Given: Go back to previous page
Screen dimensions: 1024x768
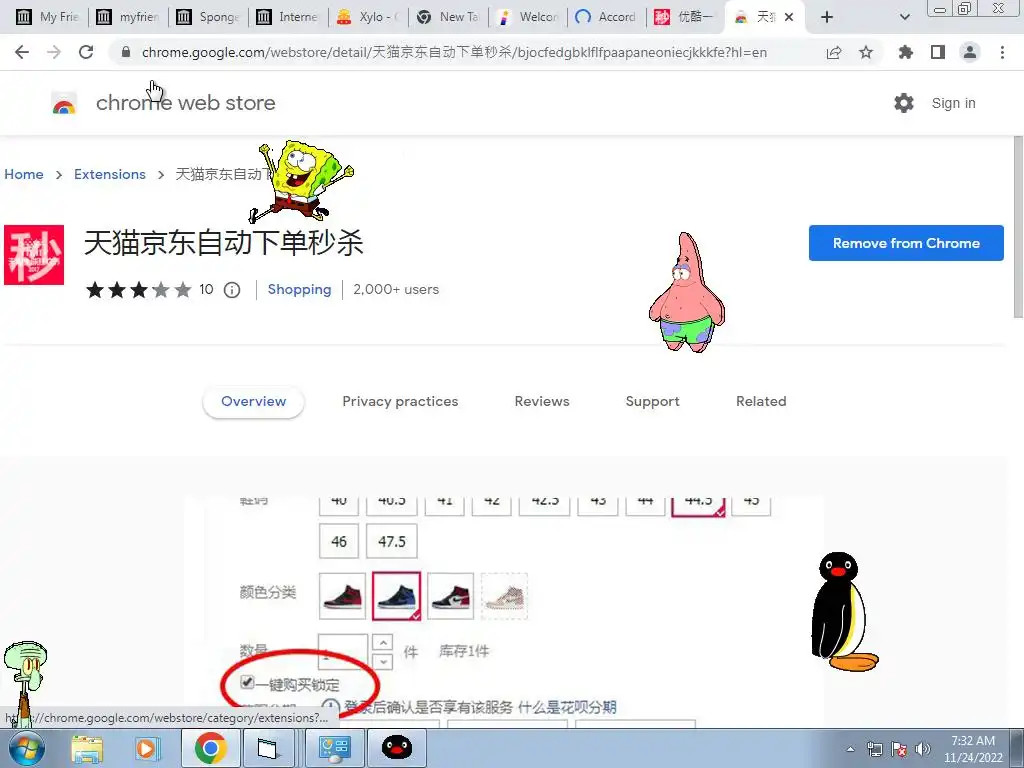Looking at the screenshot, I should coord(22,52).
